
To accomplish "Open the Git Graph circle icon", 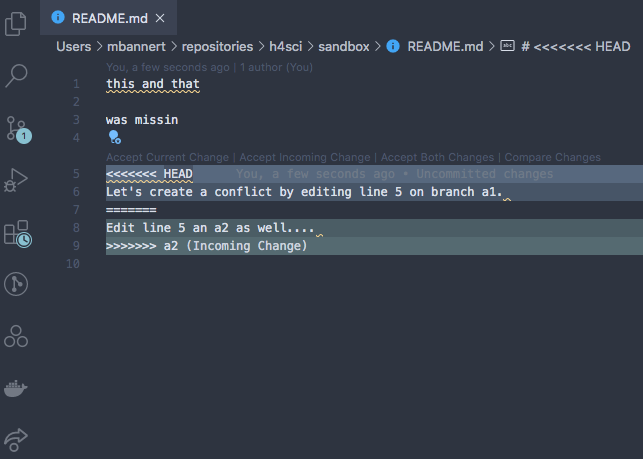I will pos(16,284).
